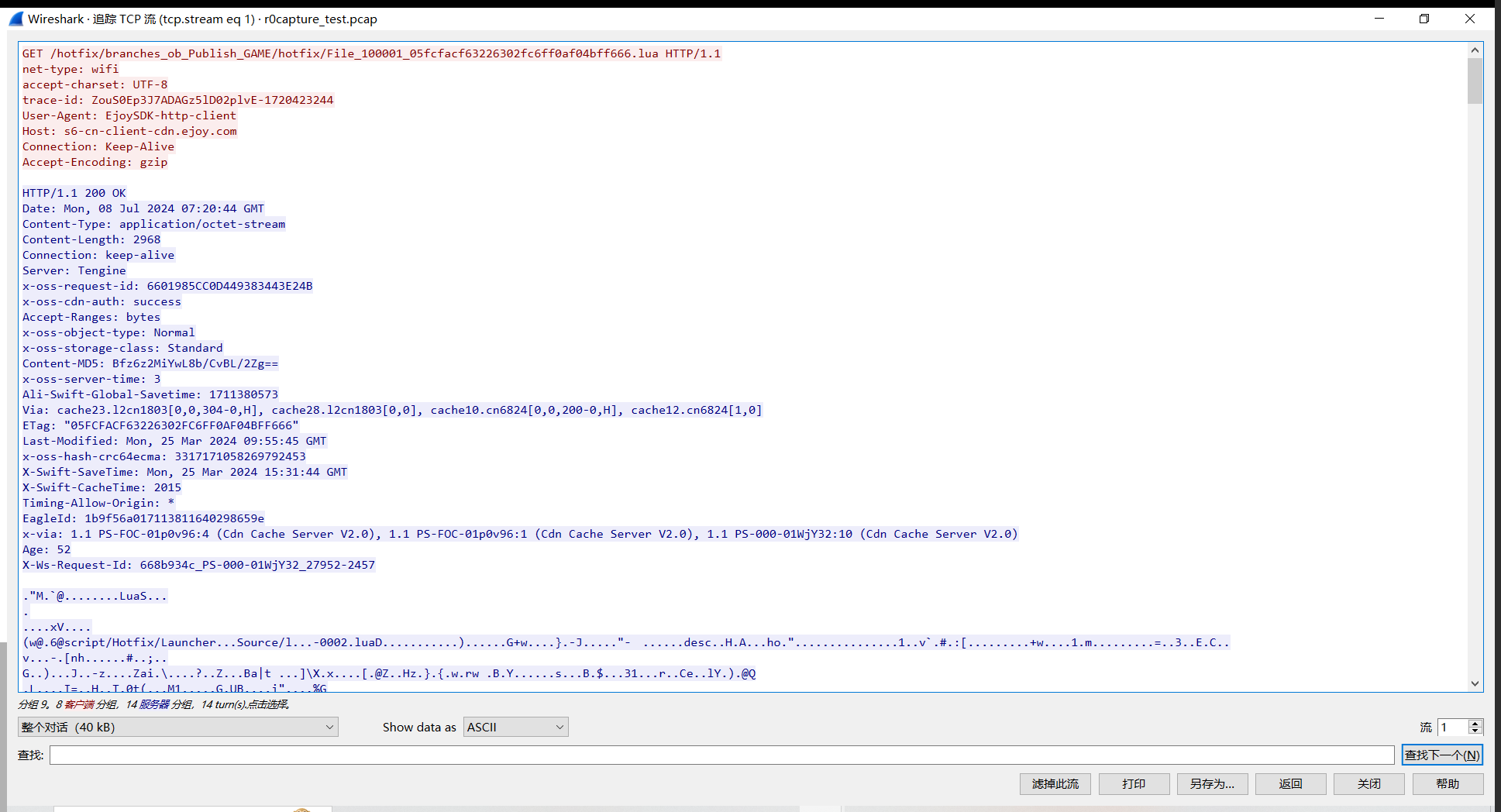The height and width of the screenshot is (812, 1501).
Task: Click the 返回 back button
Action: pyautogui.click(x=1290, y=784)
